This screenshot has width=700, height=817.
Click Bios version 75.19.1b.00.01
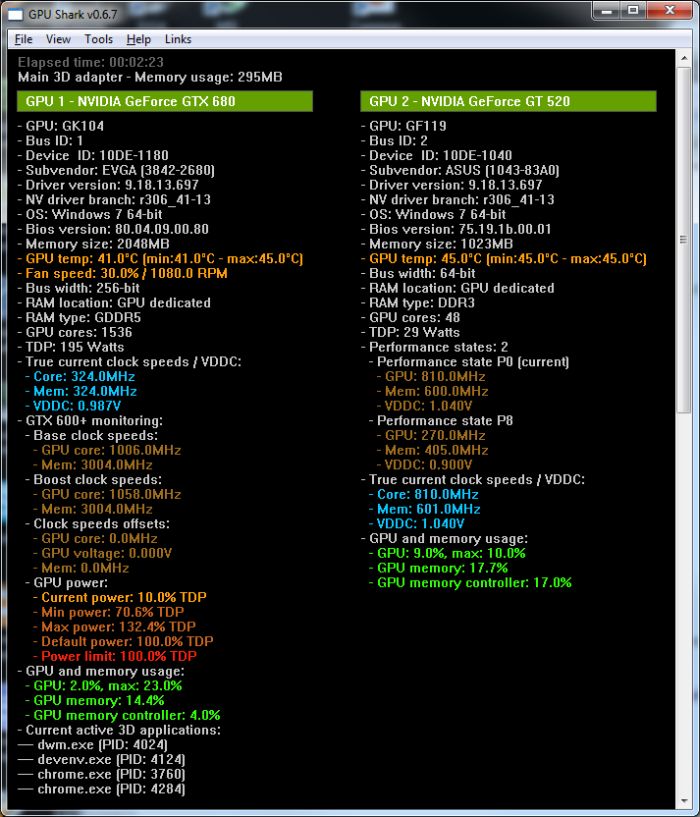point(456,229)
